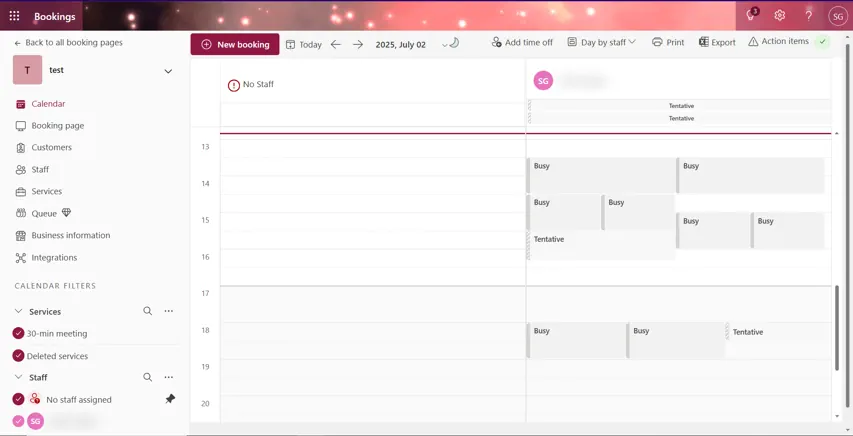This screenshot has height=436, width=853.
Task: Open Action items
Action: point(778,41)
